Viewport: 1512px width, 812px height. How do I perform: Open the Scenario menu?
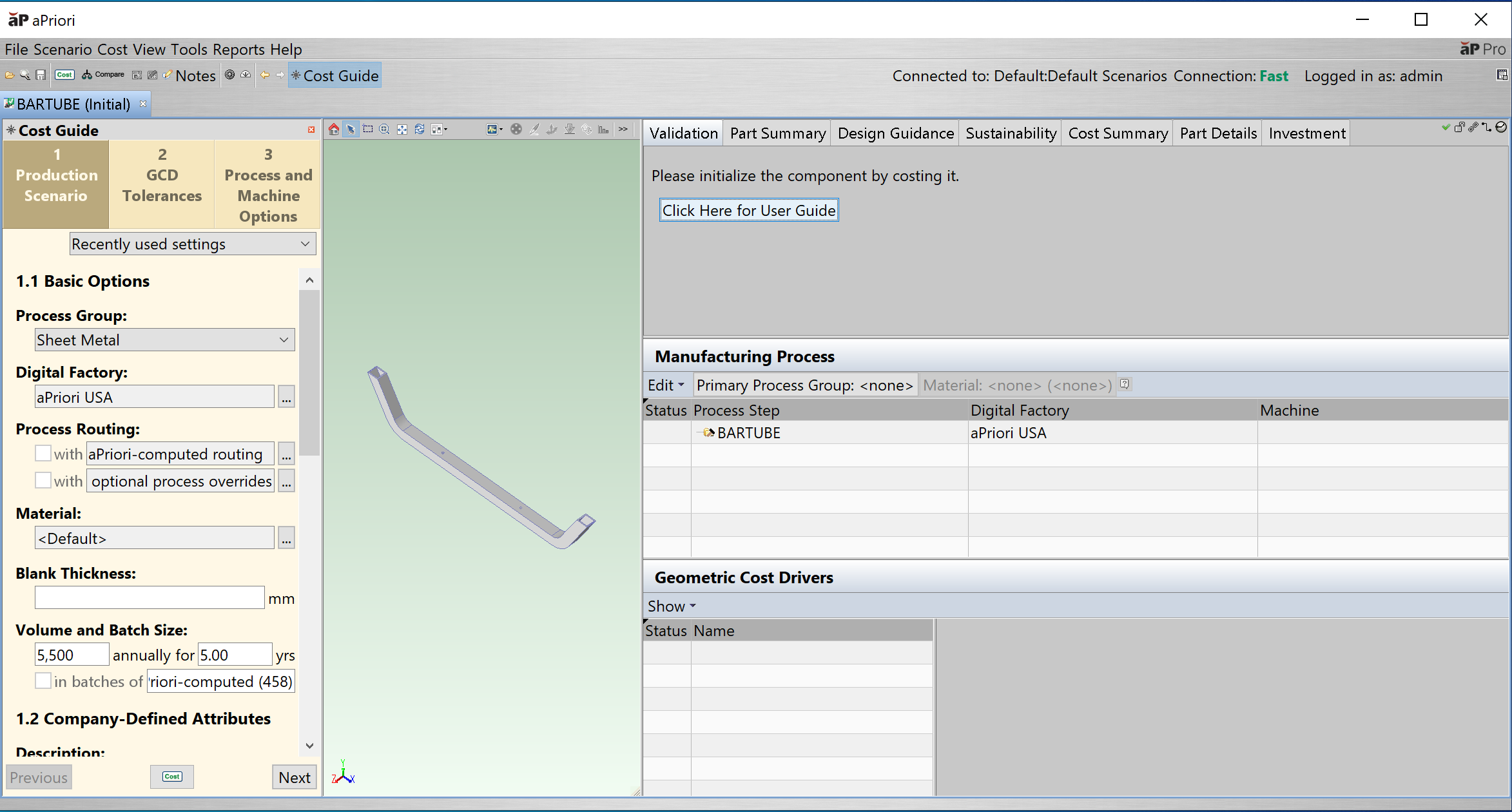63,50
